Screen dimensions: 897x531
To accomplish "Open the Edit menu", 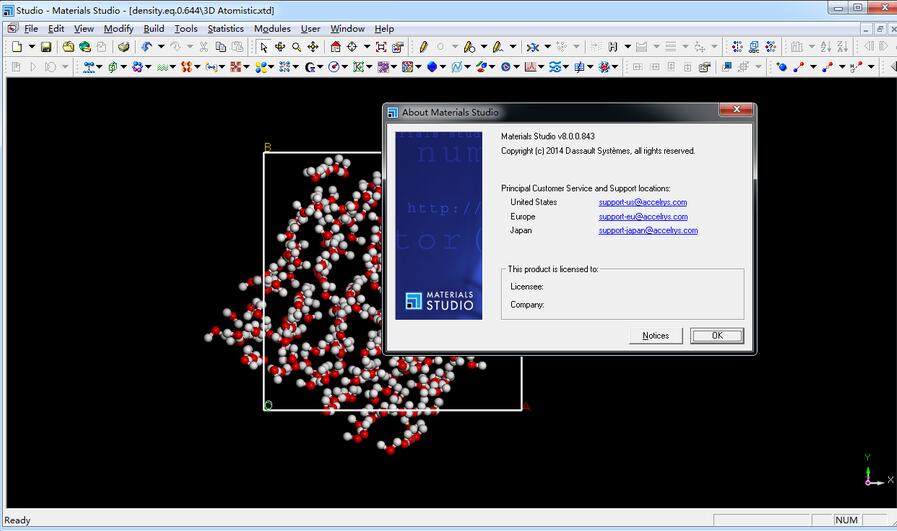I will [x=55, y=29].
